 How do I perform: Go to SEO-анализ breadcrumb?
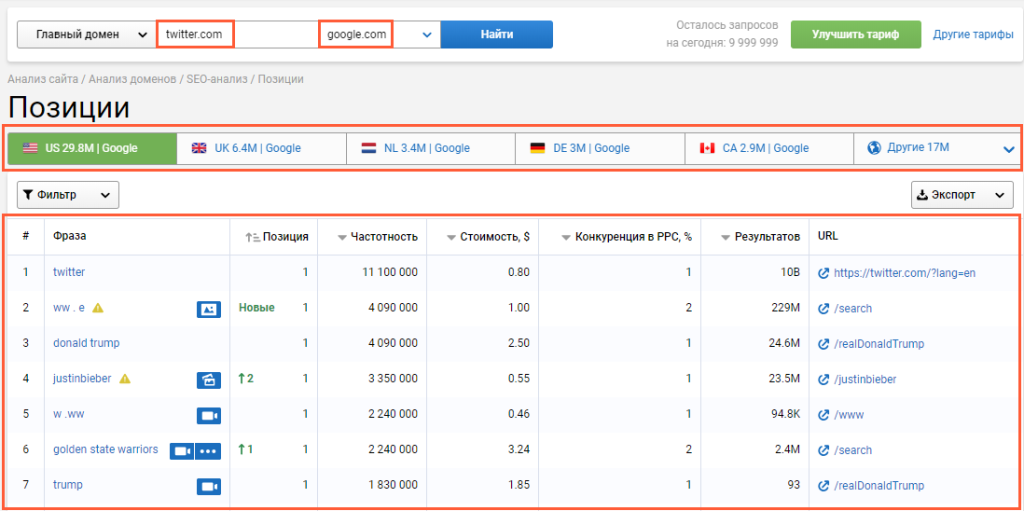pyautogui.click(x=217, y=79)
